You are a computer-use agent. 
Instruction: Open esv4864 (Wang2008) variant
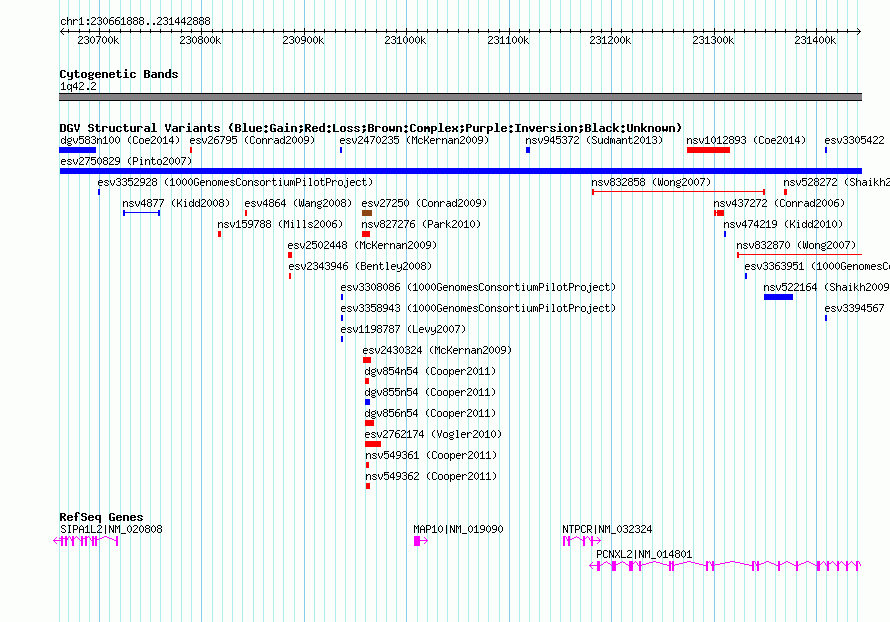(298, 203)
